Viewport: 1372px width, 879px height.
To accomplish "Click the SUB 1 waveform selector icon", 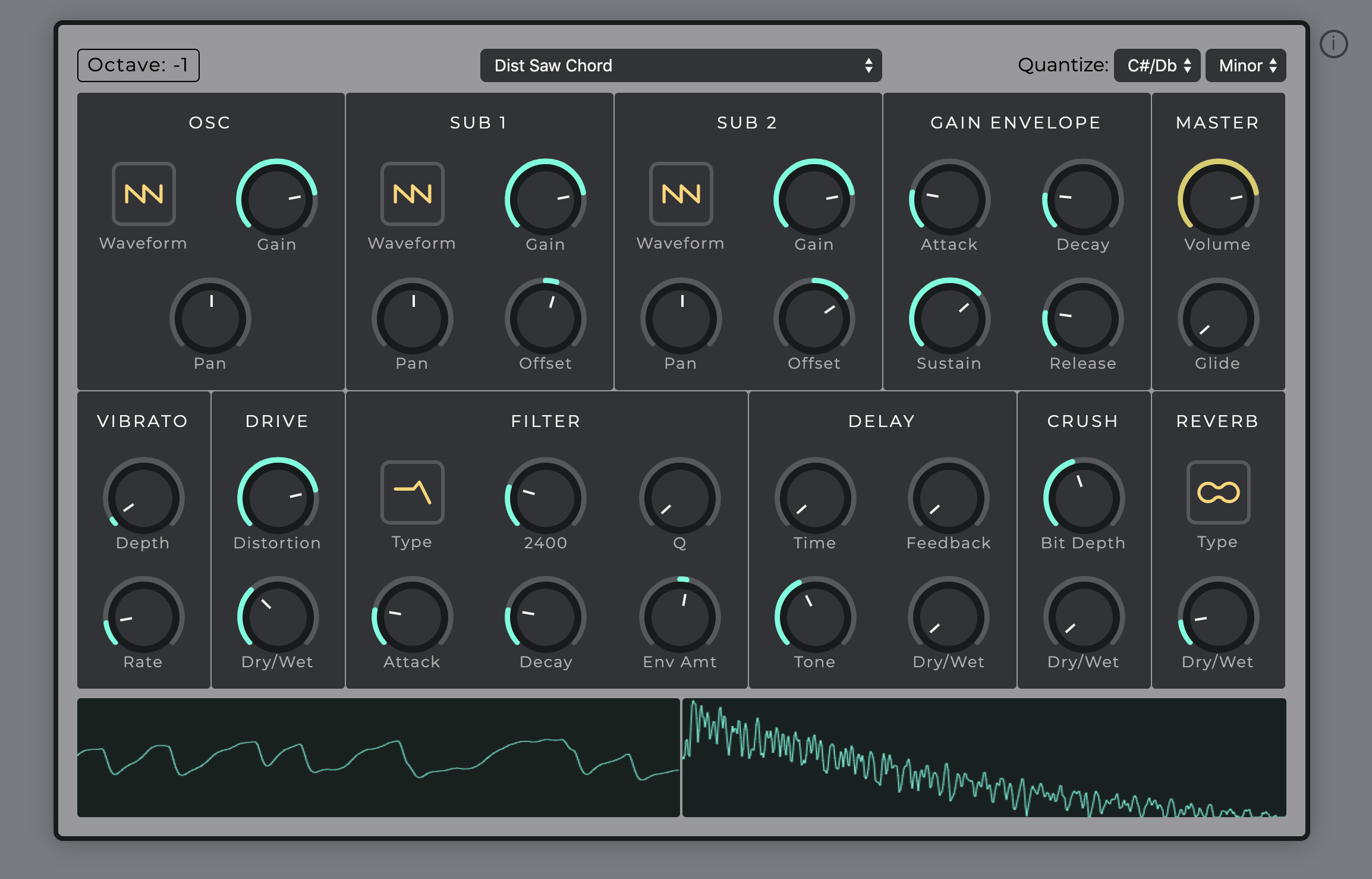I will pyautogui.click(x=412, y=194).
